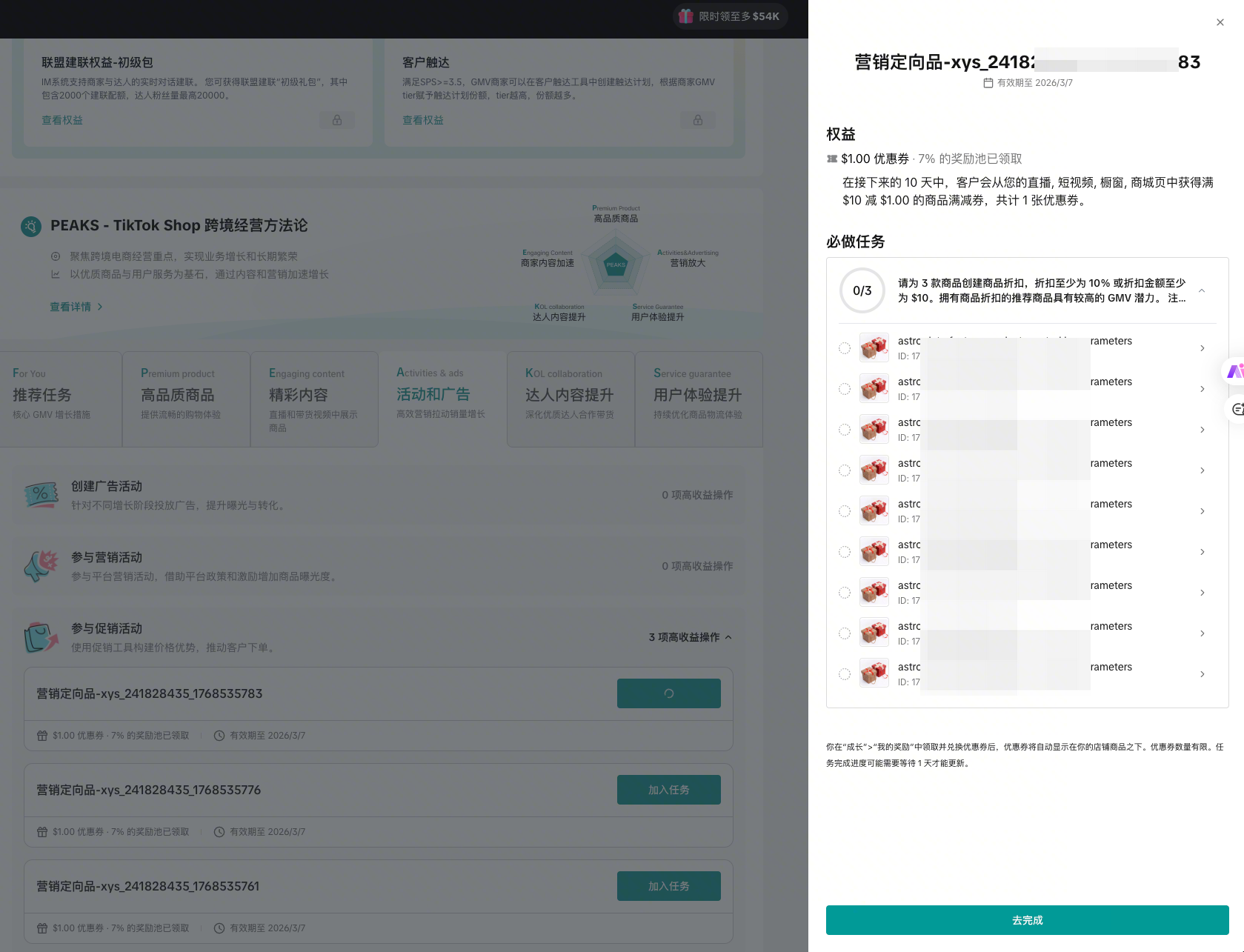This screenshot has width=1244, height=952.
Task: Click the 创建广告活动 percent coupon icon
Action: pos(41,495)
